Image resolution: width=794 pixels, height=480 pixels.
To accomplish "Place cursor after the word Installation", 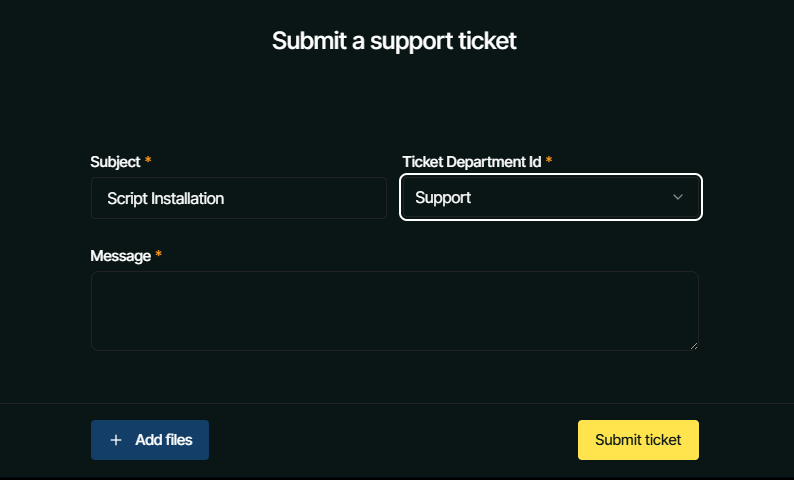I will (x=226, y=198).
